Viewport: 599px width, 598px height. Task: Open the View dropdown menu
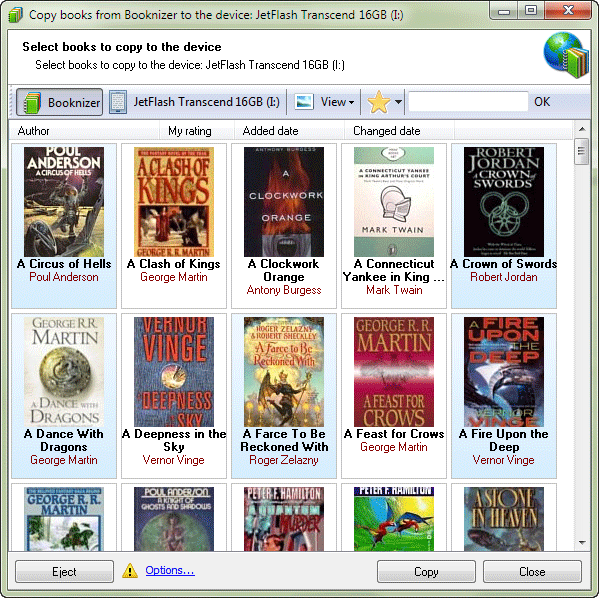pyautogui.click(x=337, y=102)
